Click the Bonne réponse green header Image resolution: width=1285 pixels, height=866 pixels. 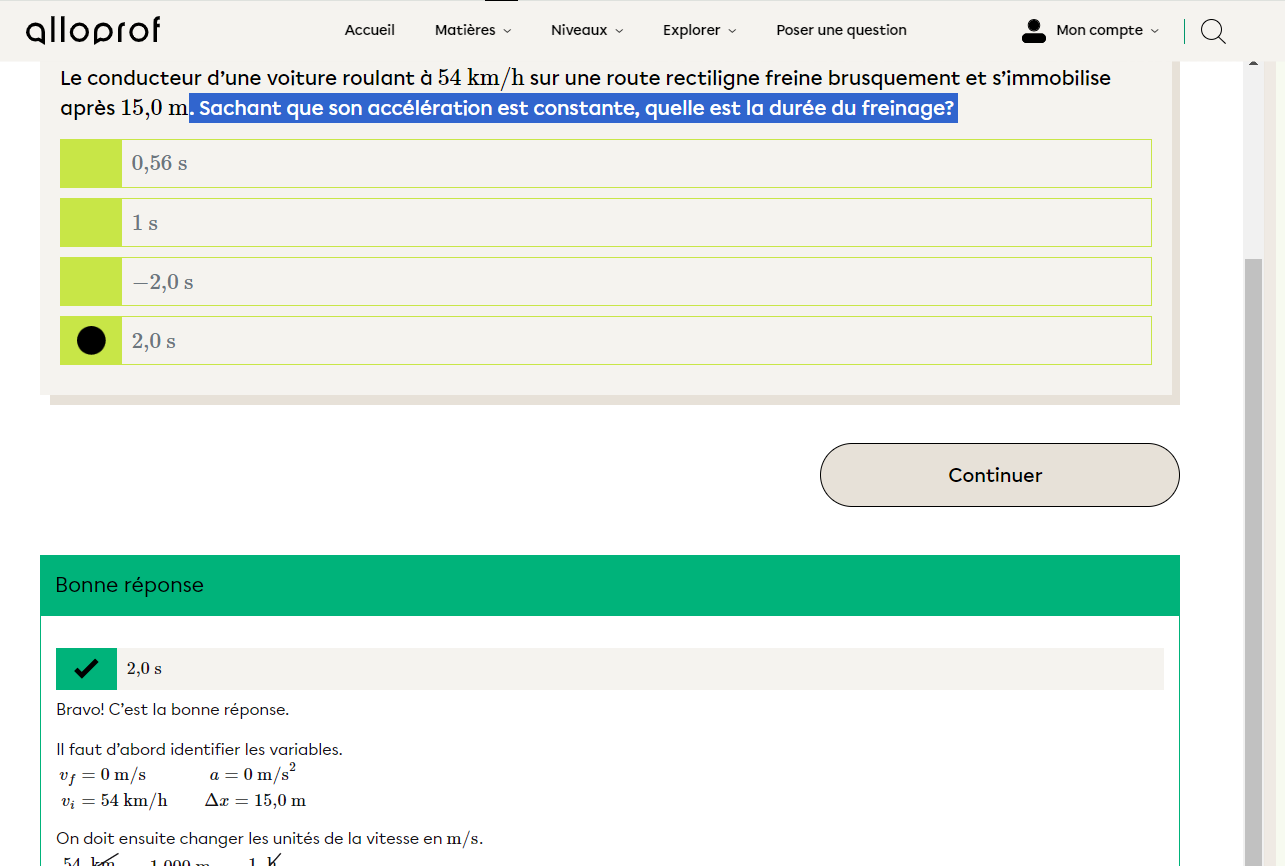pyautogui.click(x=609, y=585)
